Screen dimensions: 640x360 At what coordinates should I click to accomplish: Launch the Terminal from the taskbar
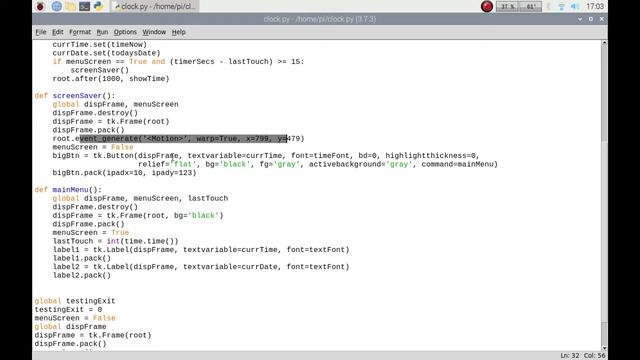click(84, 6)
